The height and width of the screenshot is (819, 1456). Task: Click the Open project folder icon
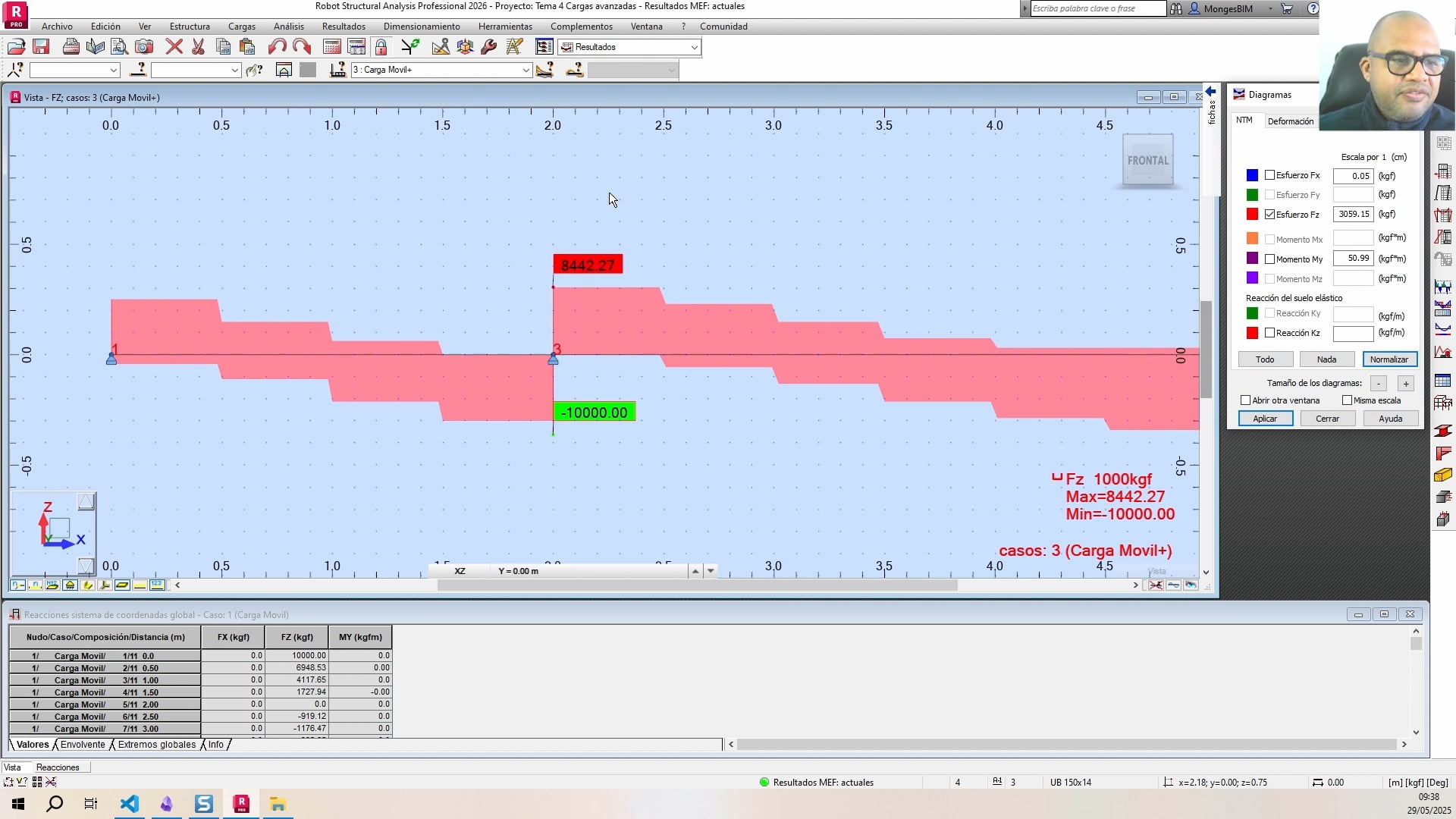16,47
